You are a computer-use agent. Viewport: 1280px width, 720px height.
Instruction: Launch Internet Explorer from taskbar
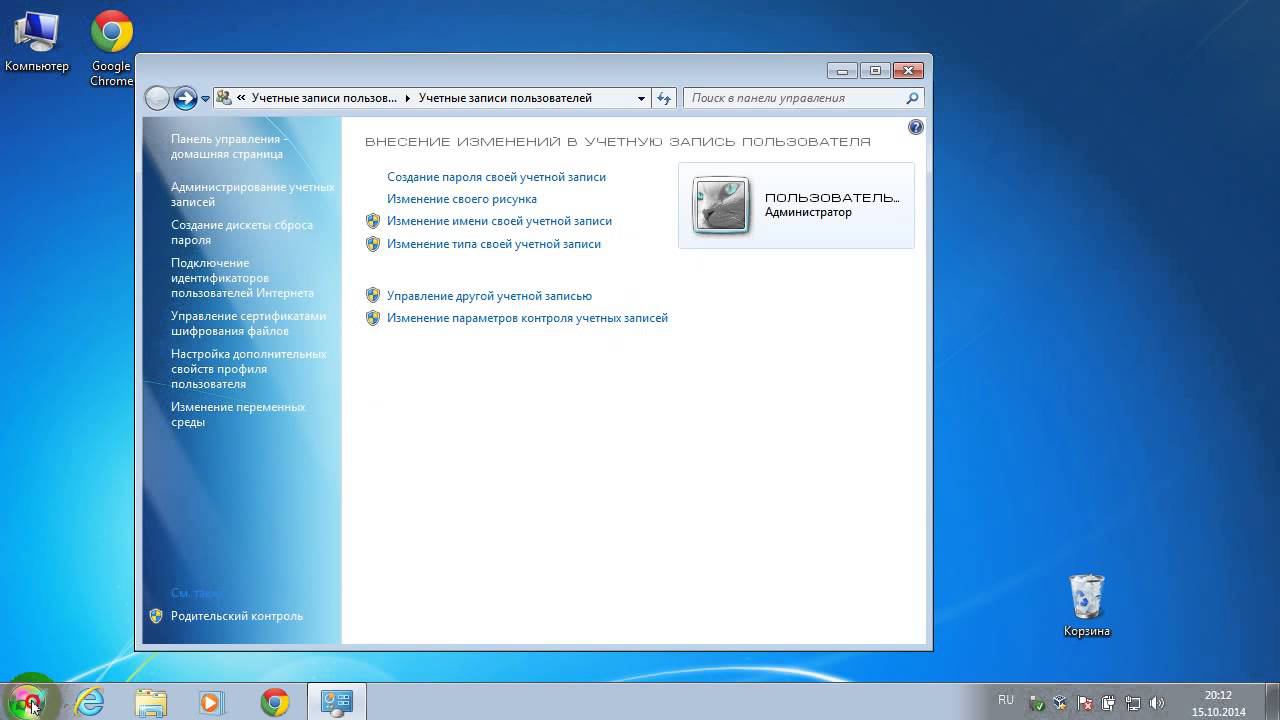pyautogui.click(x=90, y=702)
